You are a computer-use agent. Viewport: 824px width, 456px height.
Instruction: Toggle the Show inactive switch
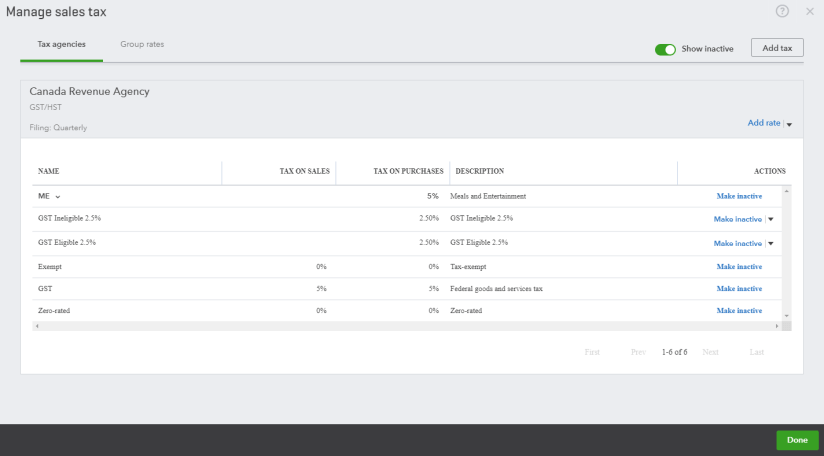665,48
